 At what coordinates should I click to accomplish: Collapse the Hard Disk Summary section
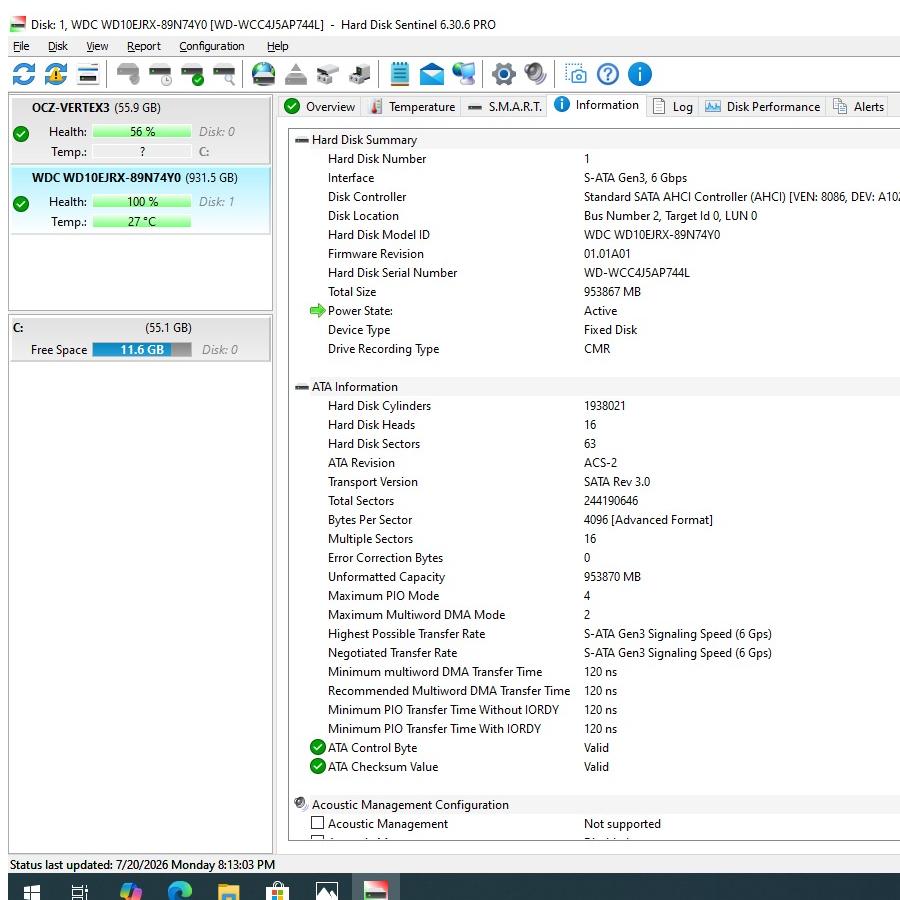click(x=301, y=140)
